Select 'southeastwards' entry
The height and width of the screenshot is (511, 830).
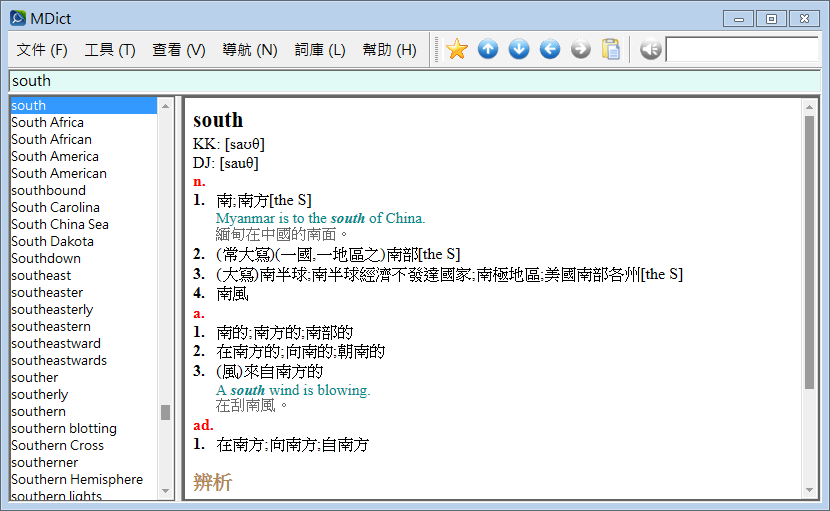(83, 360)
